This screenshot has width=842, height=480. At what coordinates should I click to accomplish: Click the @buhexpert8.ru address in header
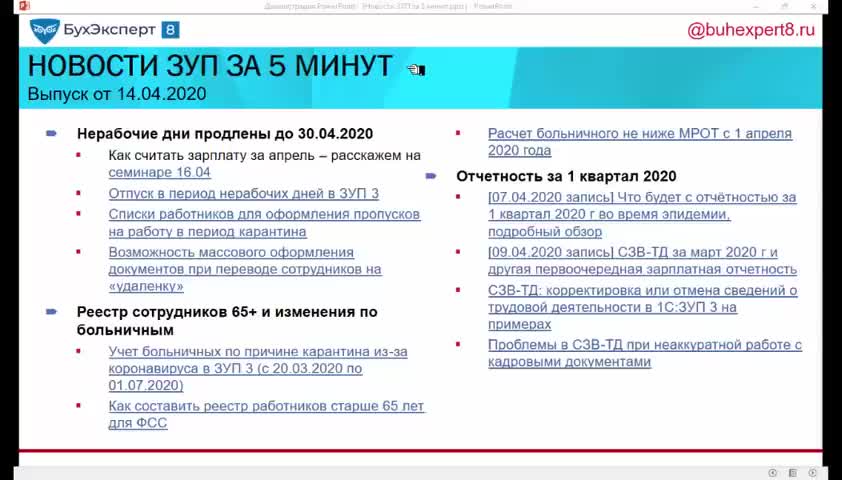pos(751,30)
